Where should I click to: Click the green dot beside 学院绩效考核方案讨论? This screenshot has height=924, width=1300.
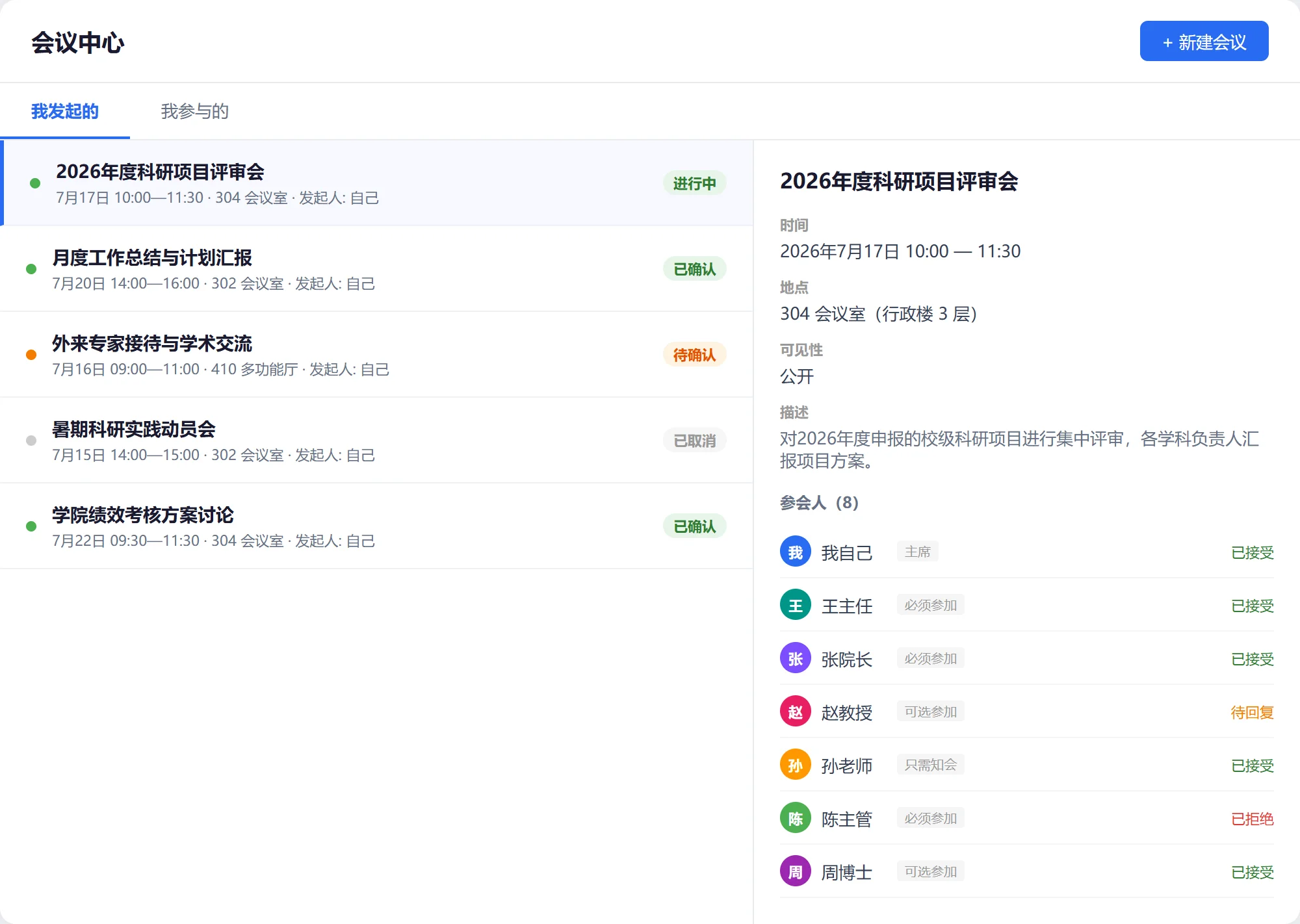click(31, 526)
